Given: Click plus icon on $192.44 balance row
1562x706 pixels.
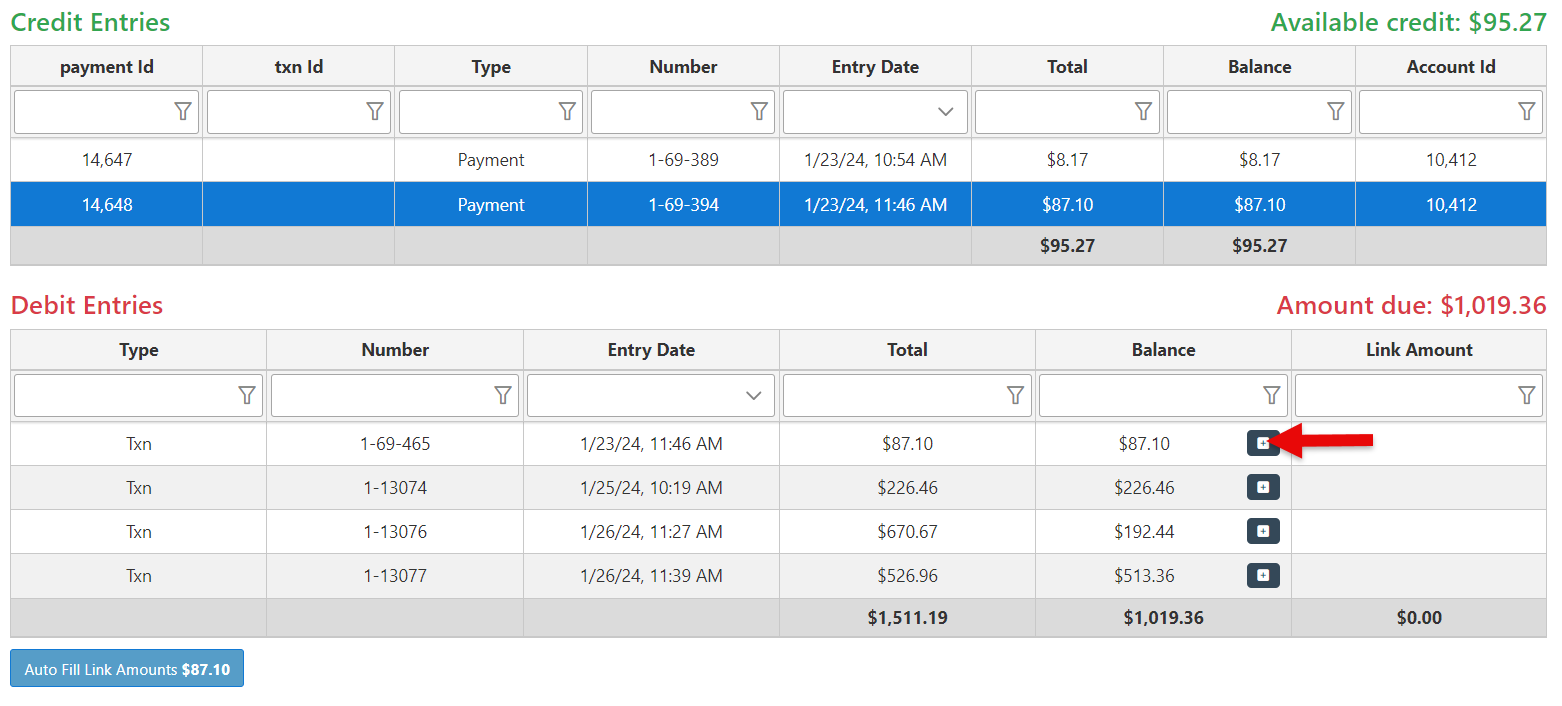Looking at the screenshot, I should point(1263,531).
